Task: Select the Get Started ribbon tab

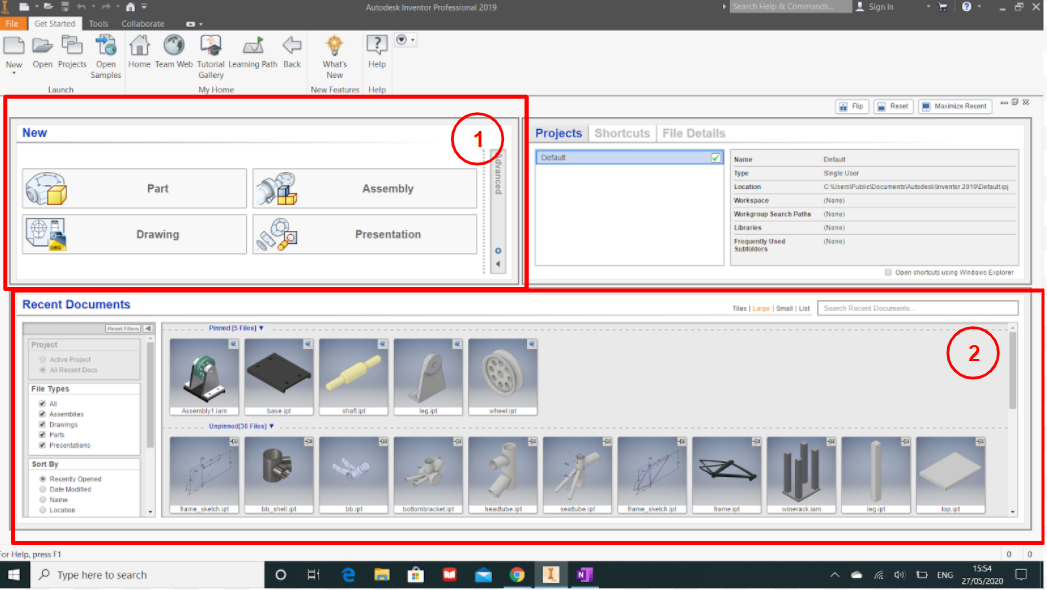Action: pos(55,23)
